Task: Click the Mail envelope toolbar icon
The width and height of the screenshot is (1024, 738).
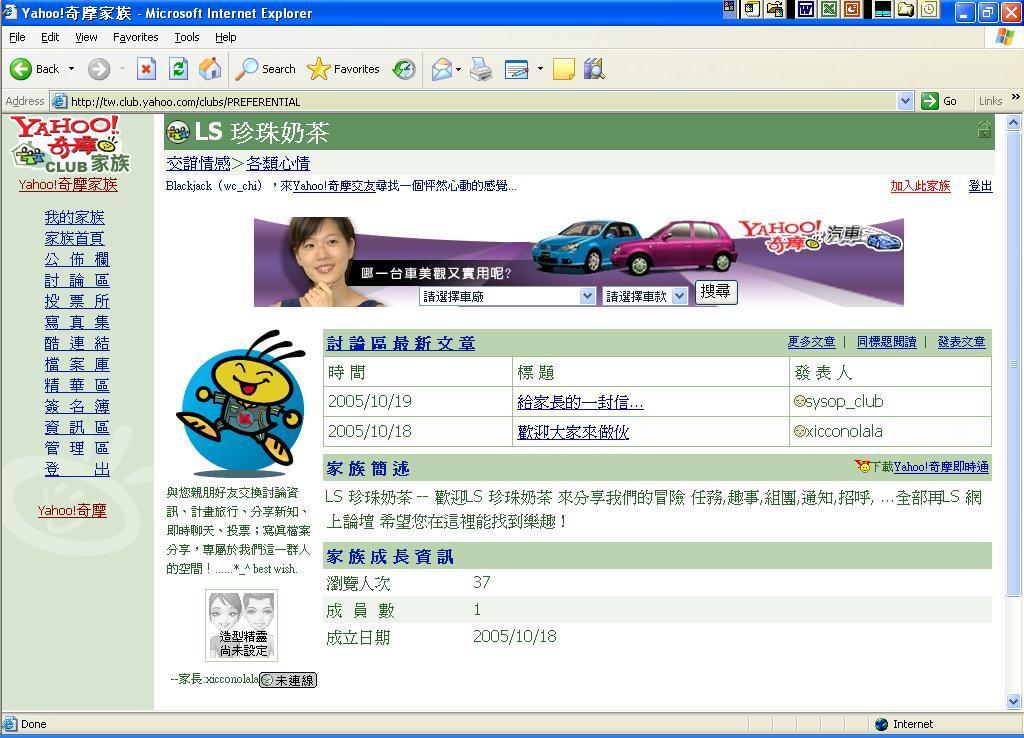Action: pos(442,69)
